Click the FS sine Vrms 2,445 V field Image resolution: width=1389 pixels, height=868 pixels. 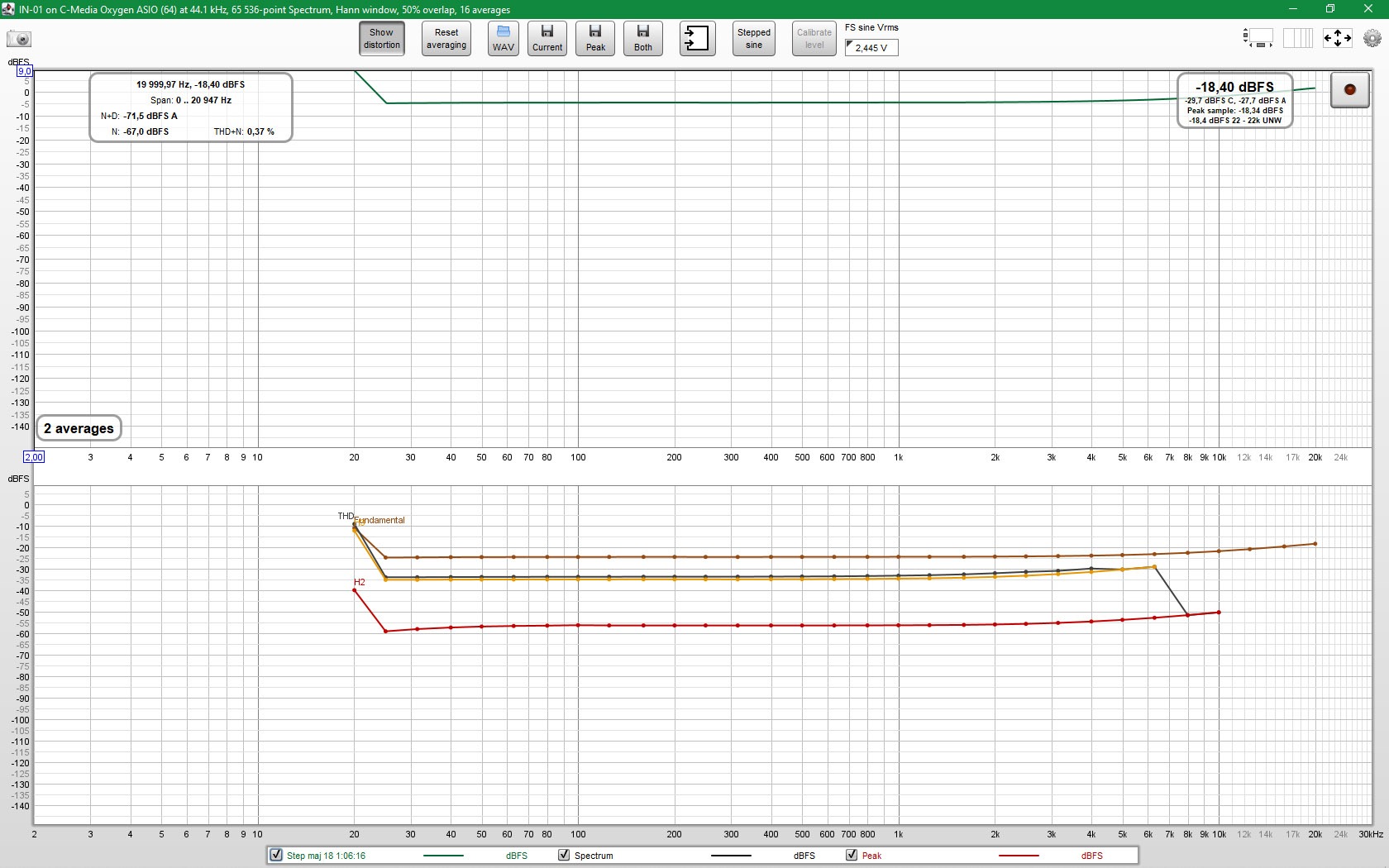(871, 47)
